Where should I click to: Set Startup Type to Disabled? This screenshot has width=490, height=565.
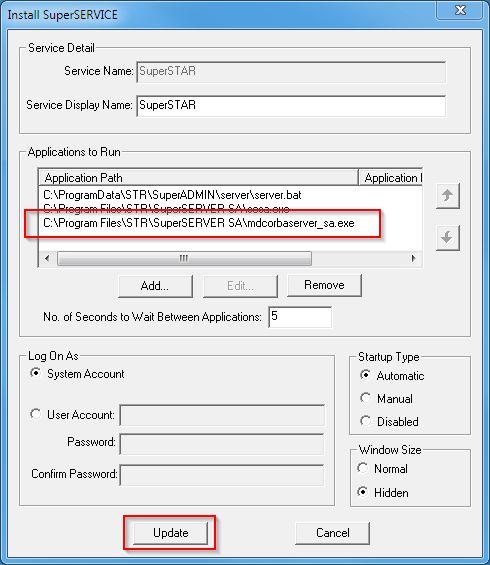366,421
